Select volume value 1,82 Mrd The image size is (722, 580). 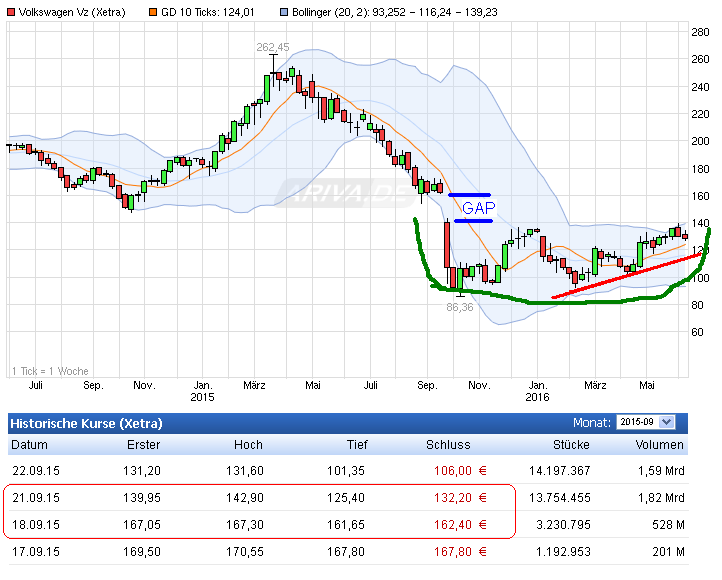(661, 498)
